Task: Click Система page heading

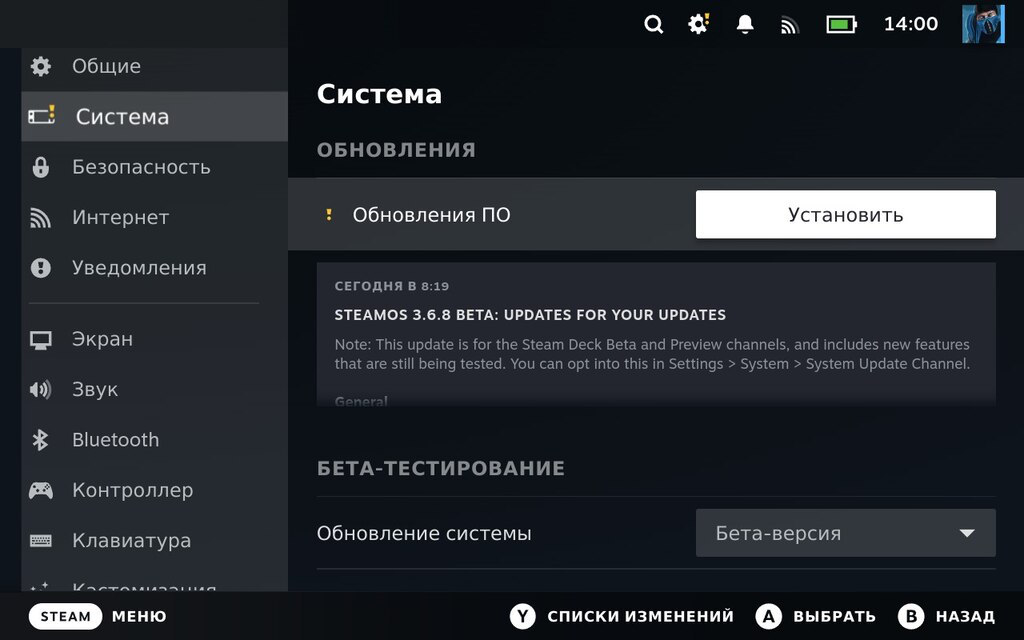Action: [x=379, y=94]
